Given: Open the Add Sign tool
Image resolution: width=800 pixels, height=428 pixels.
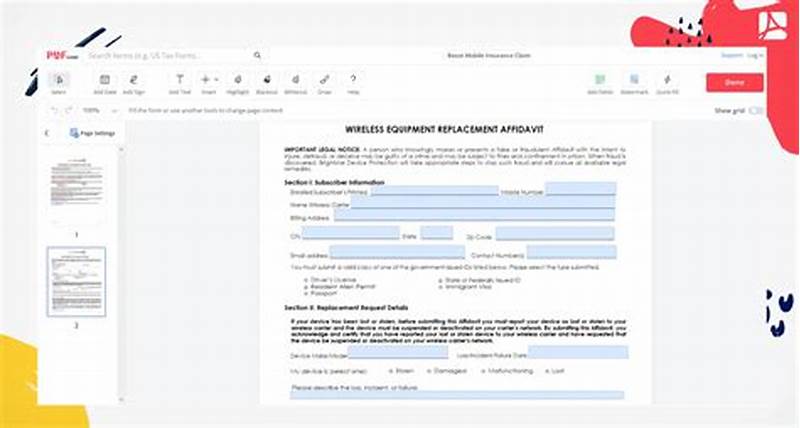Looking at the screenshot, I should 134,84.
